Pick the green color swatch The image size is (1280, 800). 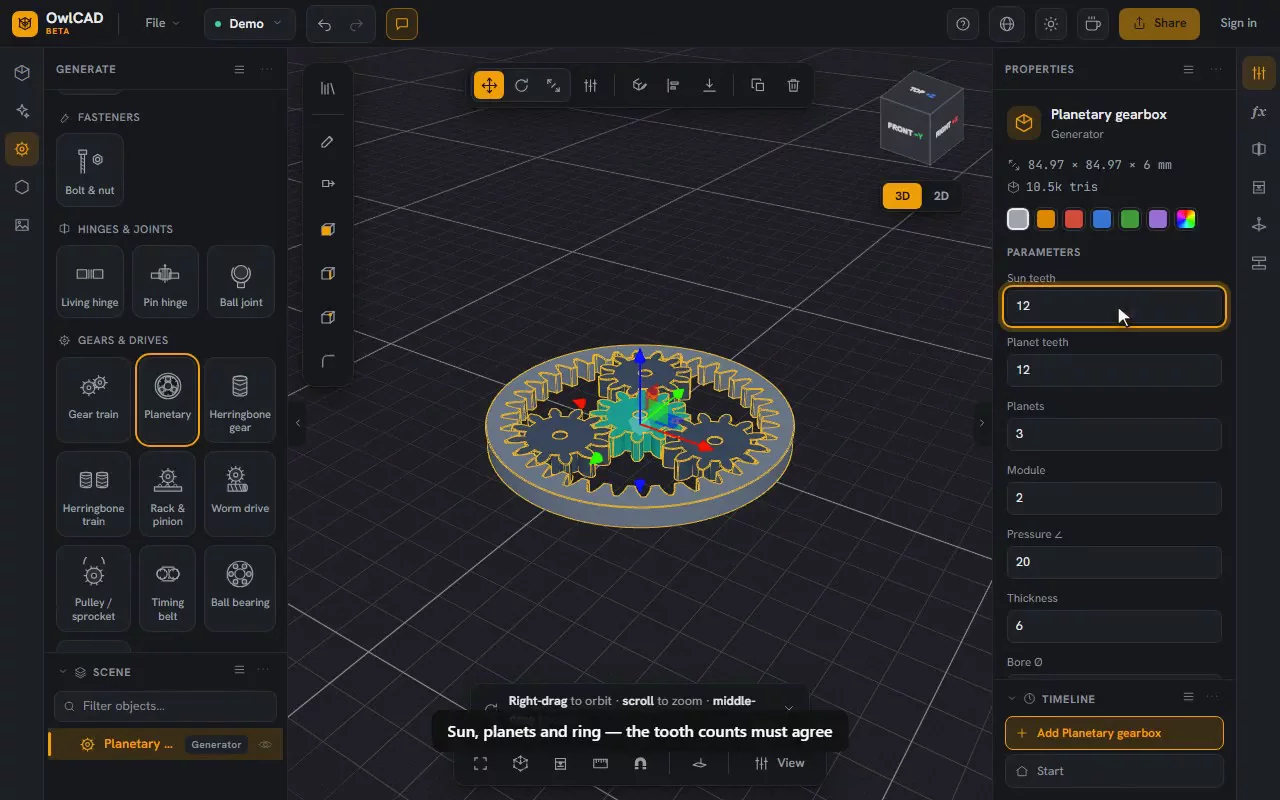(1130, 219)
